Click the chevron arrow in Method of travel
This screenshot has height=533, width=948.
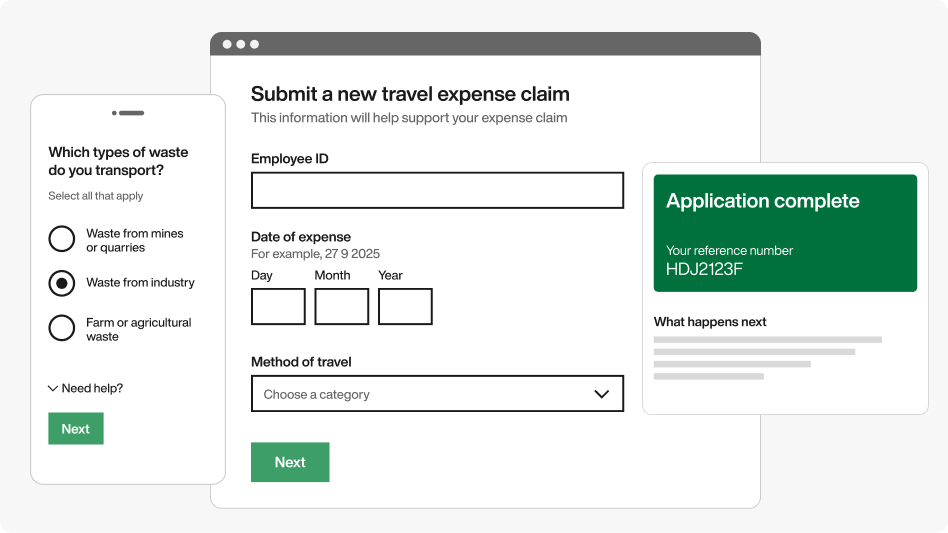pos(601,394)
